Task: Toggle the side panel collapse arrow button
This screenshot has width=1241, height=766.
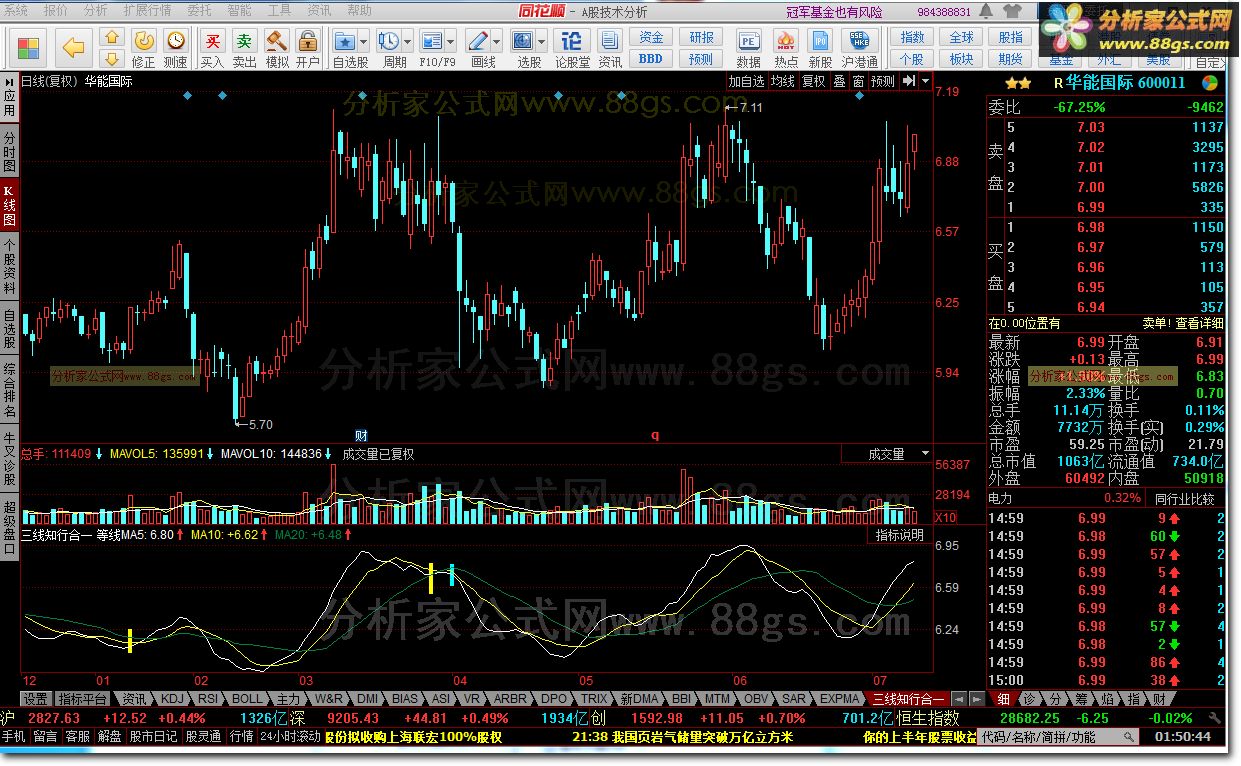Action: [909, 81]
